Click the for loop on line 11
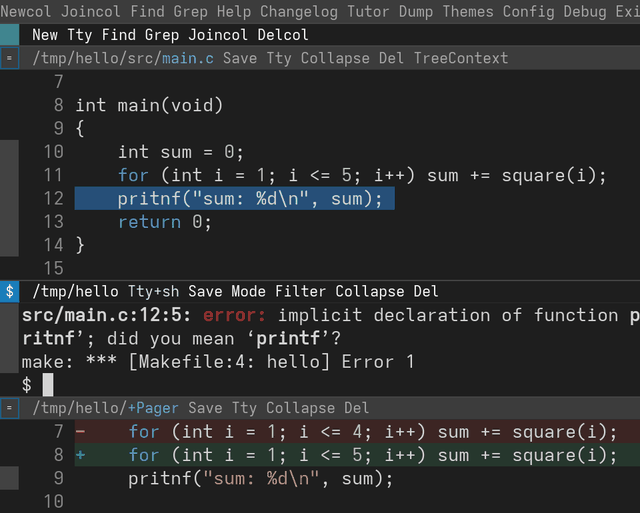This screenshot has height=513, width=640. pyautogui.click(x=362, y=175)
